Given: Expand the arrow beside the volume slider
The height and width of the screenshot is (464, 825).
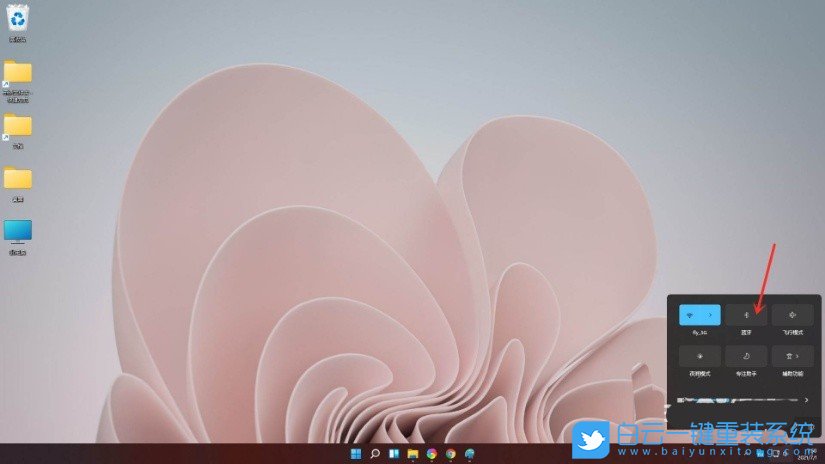Looking at the screenshot, I should tap(806, 400).
